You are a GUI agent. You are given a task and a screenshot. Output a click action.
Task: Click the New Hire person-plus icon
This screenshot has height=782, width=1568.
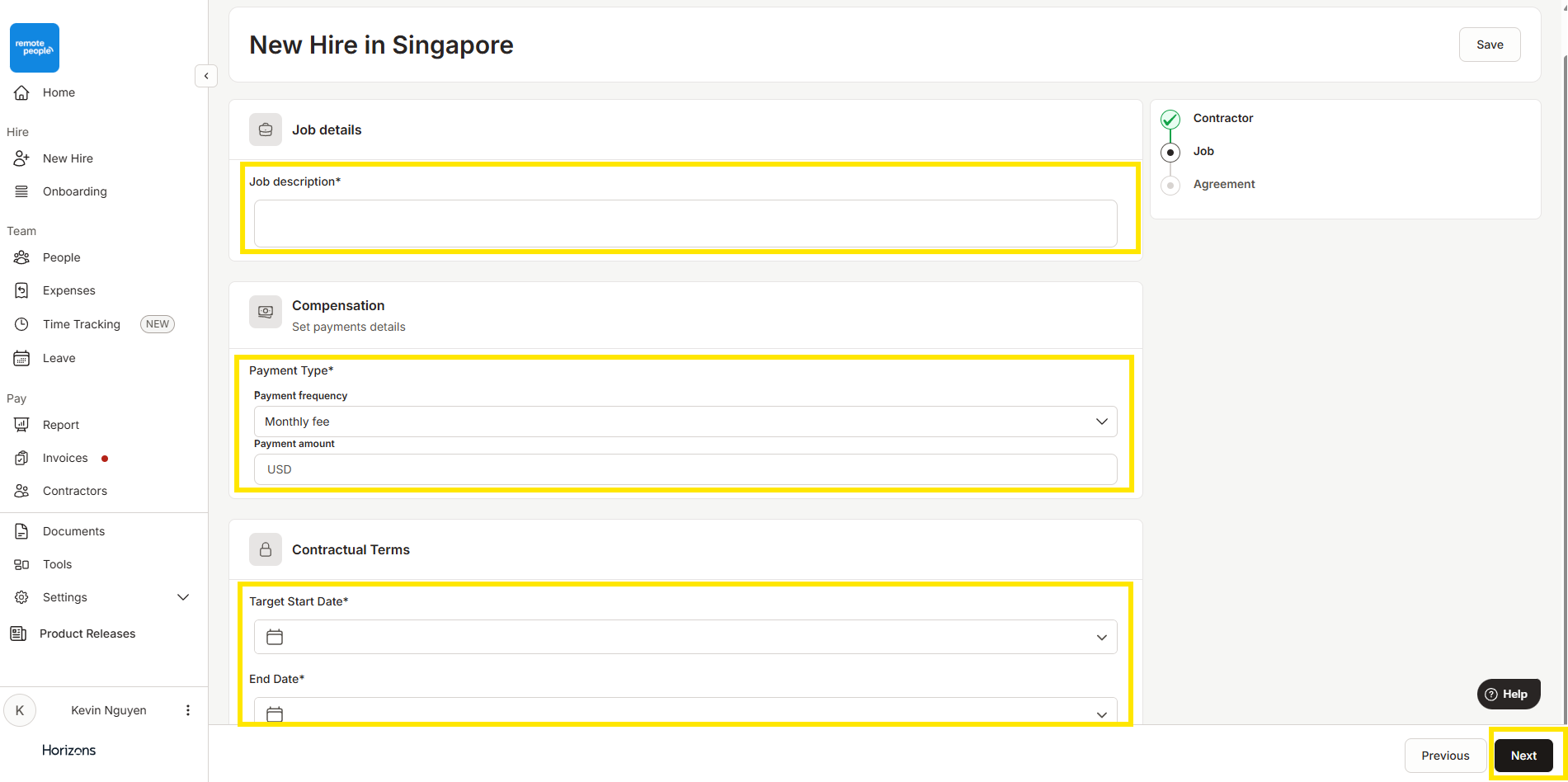pos(22,158)
